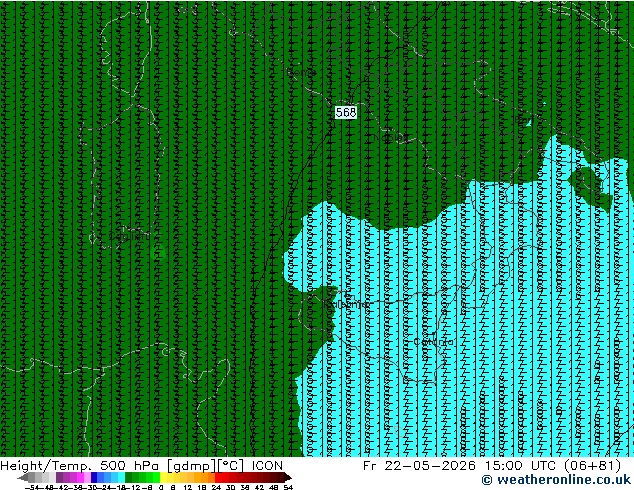Click the cyan swatch in the temperature legend
Viewport: 634px width, 490px height.
(121, 477)
